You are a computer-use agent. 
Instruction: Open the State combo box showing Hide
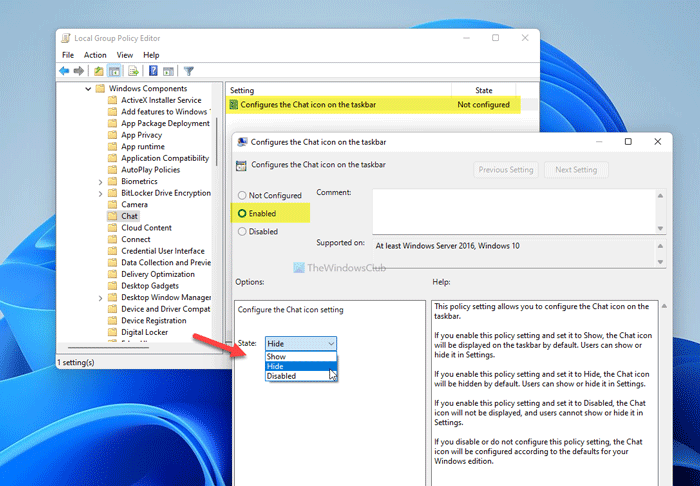(x=301, y=344)
